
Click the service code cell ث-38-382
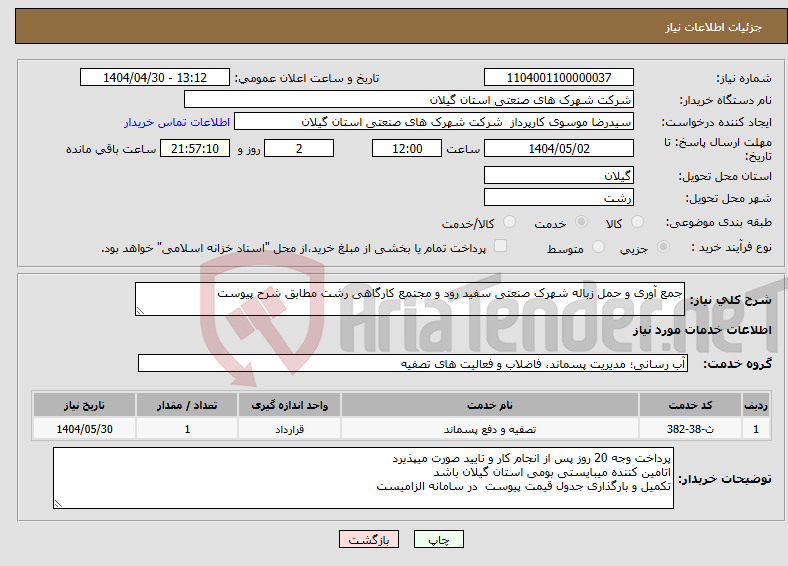click(691, 429)
